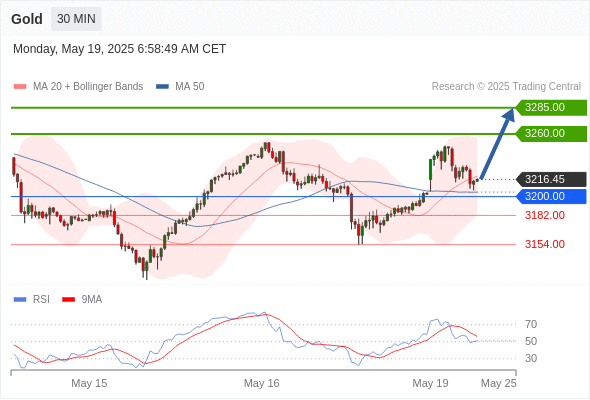Click the blue MA 50 legend swatch

point(162,87)
